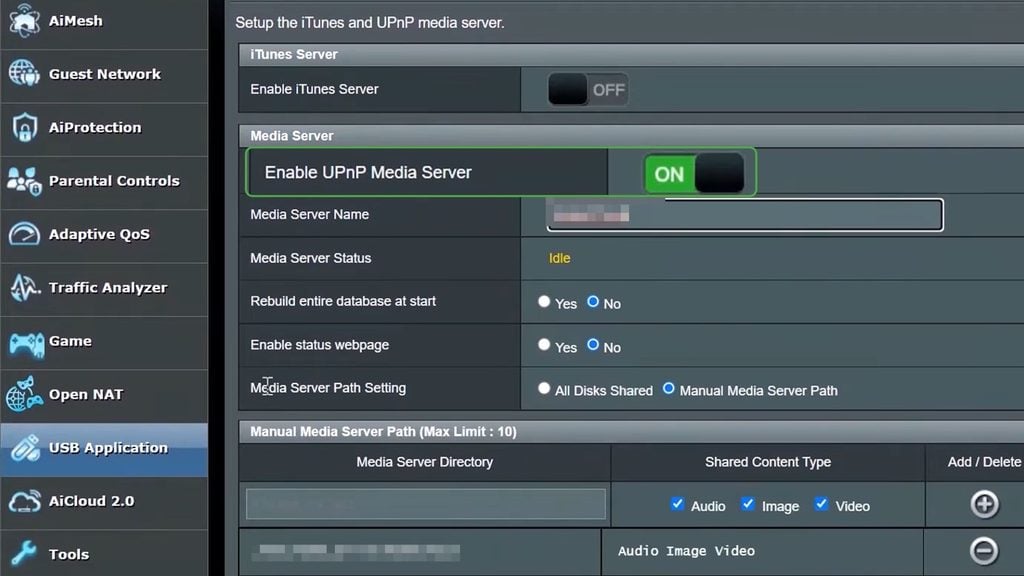Click the Media Server section header
Image resolution: width=1024 pixels, height=576 pixels.
(292, 136)
